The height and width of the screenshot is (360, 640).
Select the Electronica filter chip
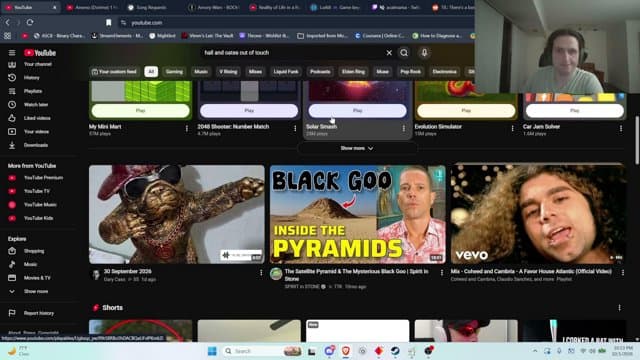tap(444, 71)
